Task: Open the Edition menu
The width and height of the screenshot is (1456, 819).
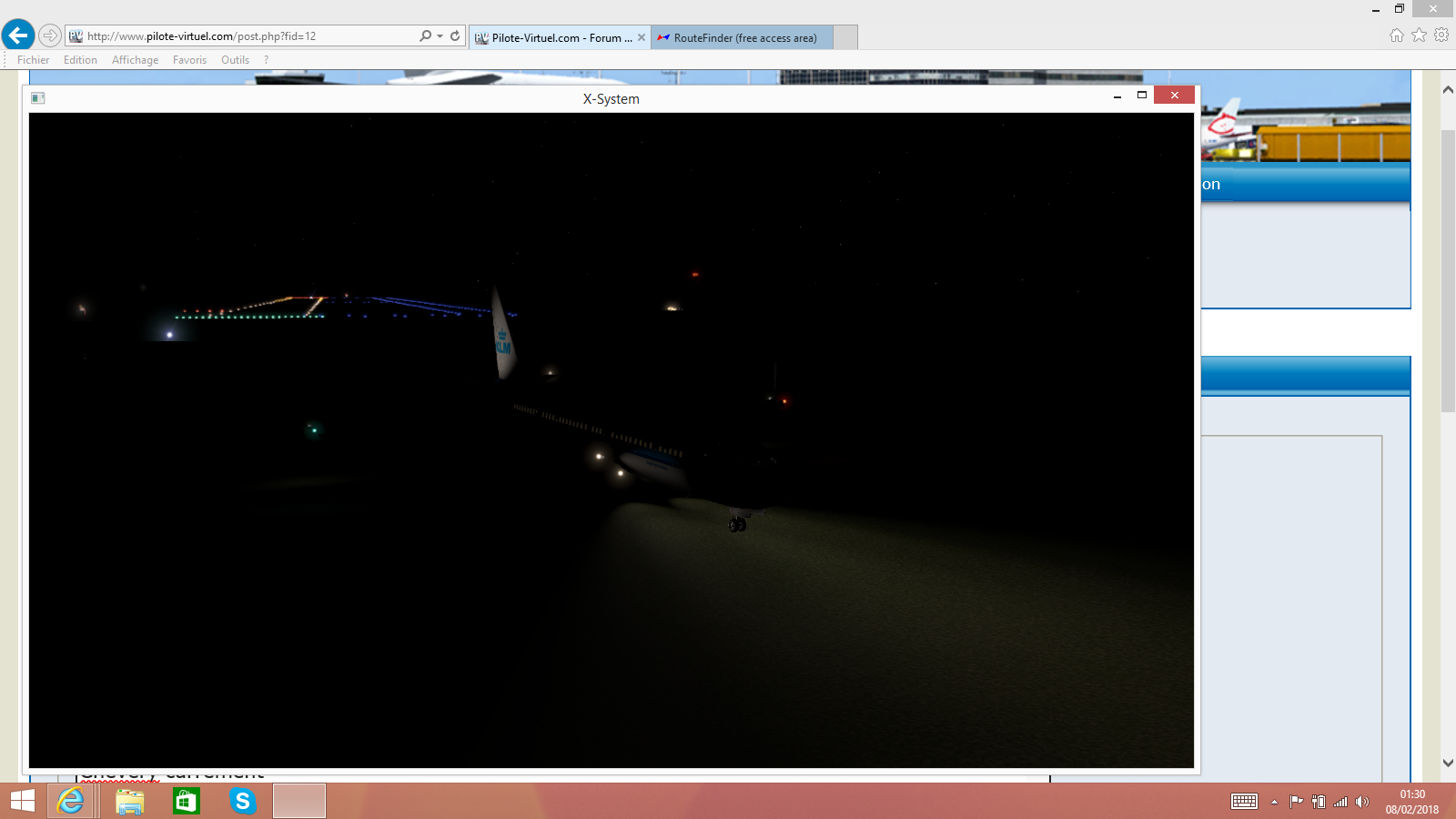Action: click(80, 60)
